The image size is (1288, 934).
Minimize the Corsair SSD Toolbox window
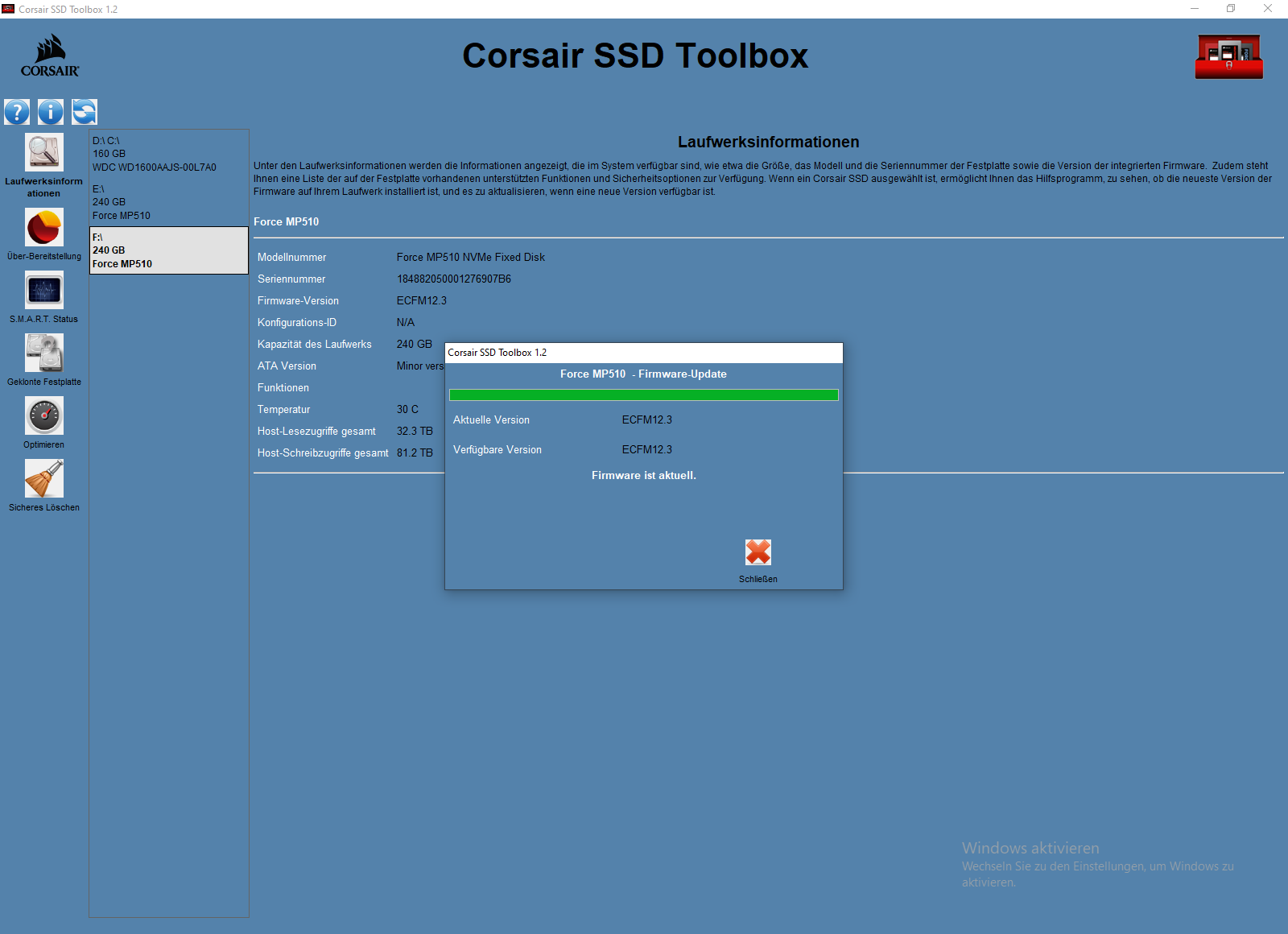coord(1195,9)
